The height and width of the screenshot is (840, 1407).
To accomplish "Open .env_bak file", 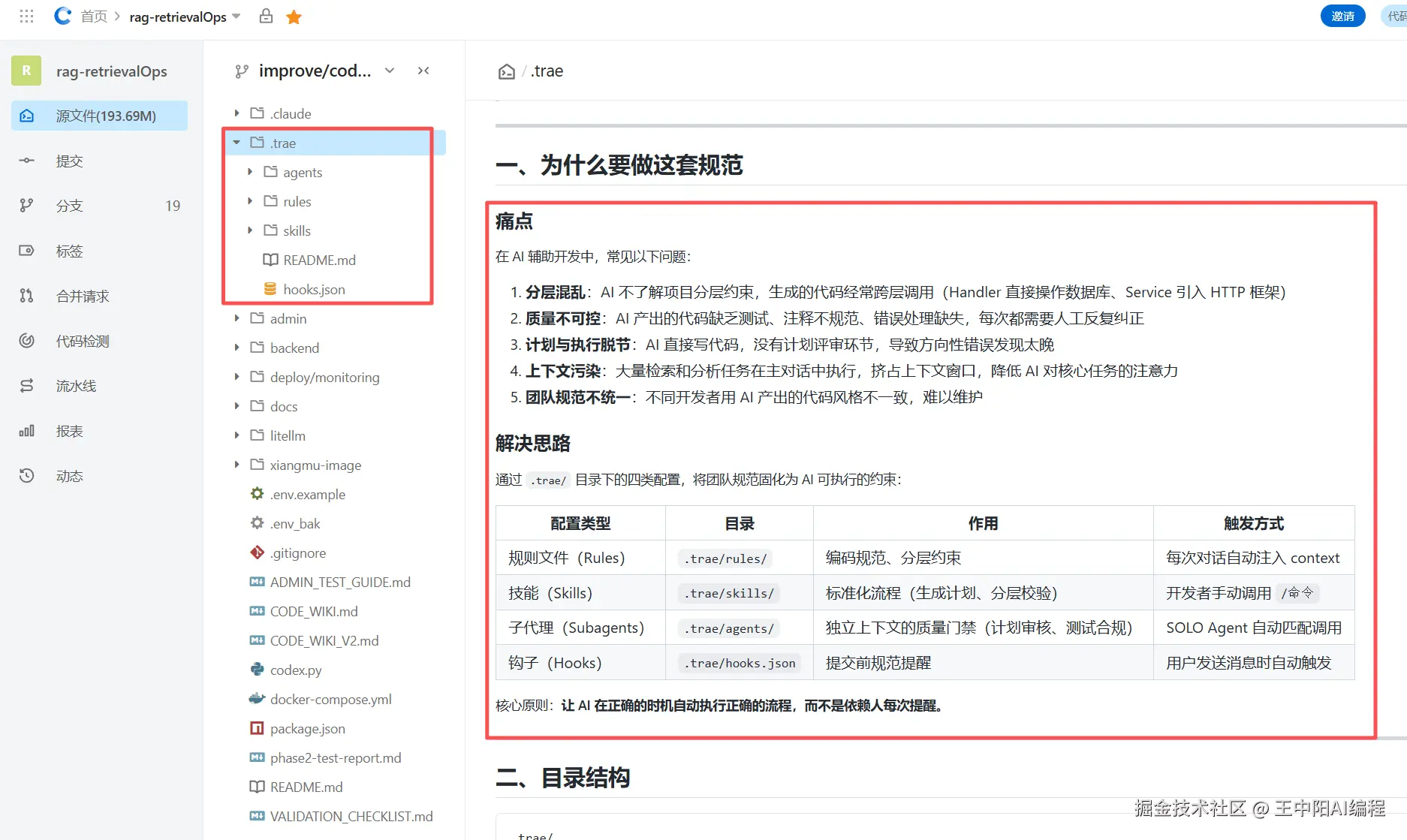I will pyautogui.click(x=295, y=523).
